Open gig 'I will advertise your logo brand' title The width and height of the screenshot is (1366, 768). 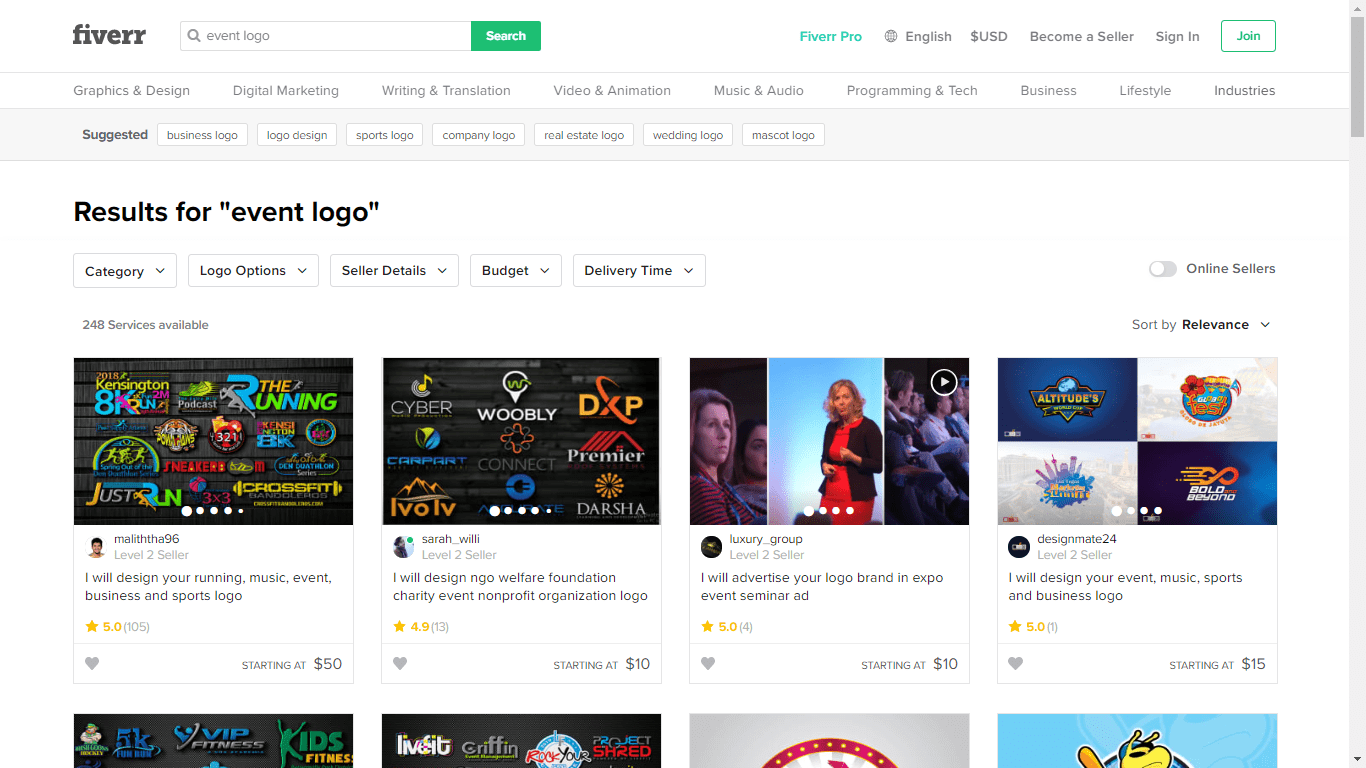[x=822, y=587]
